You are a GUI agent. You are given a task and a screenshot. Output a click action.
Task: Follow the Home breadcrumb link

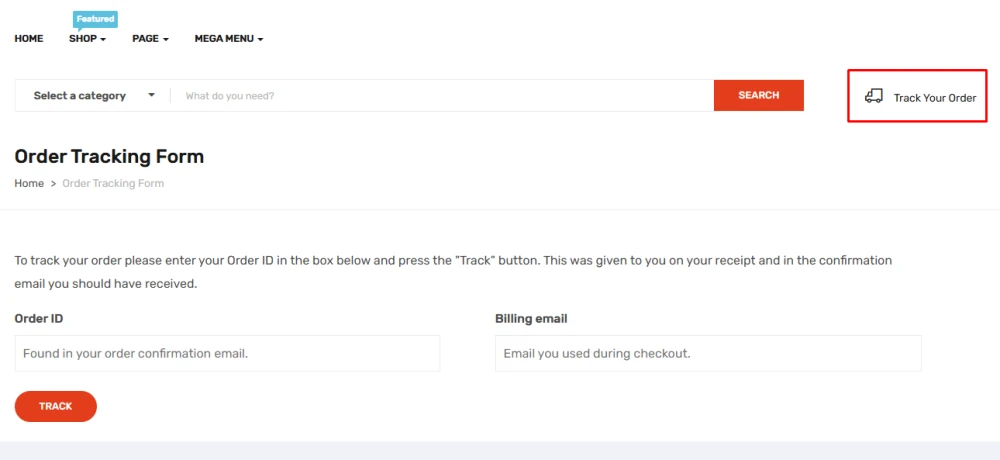pos(29,184)
